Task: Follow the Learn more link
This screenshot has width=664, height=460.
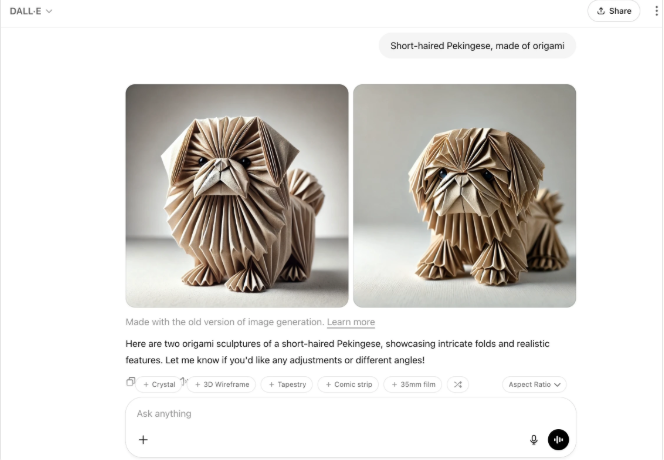Action: [x=351, y=322]
